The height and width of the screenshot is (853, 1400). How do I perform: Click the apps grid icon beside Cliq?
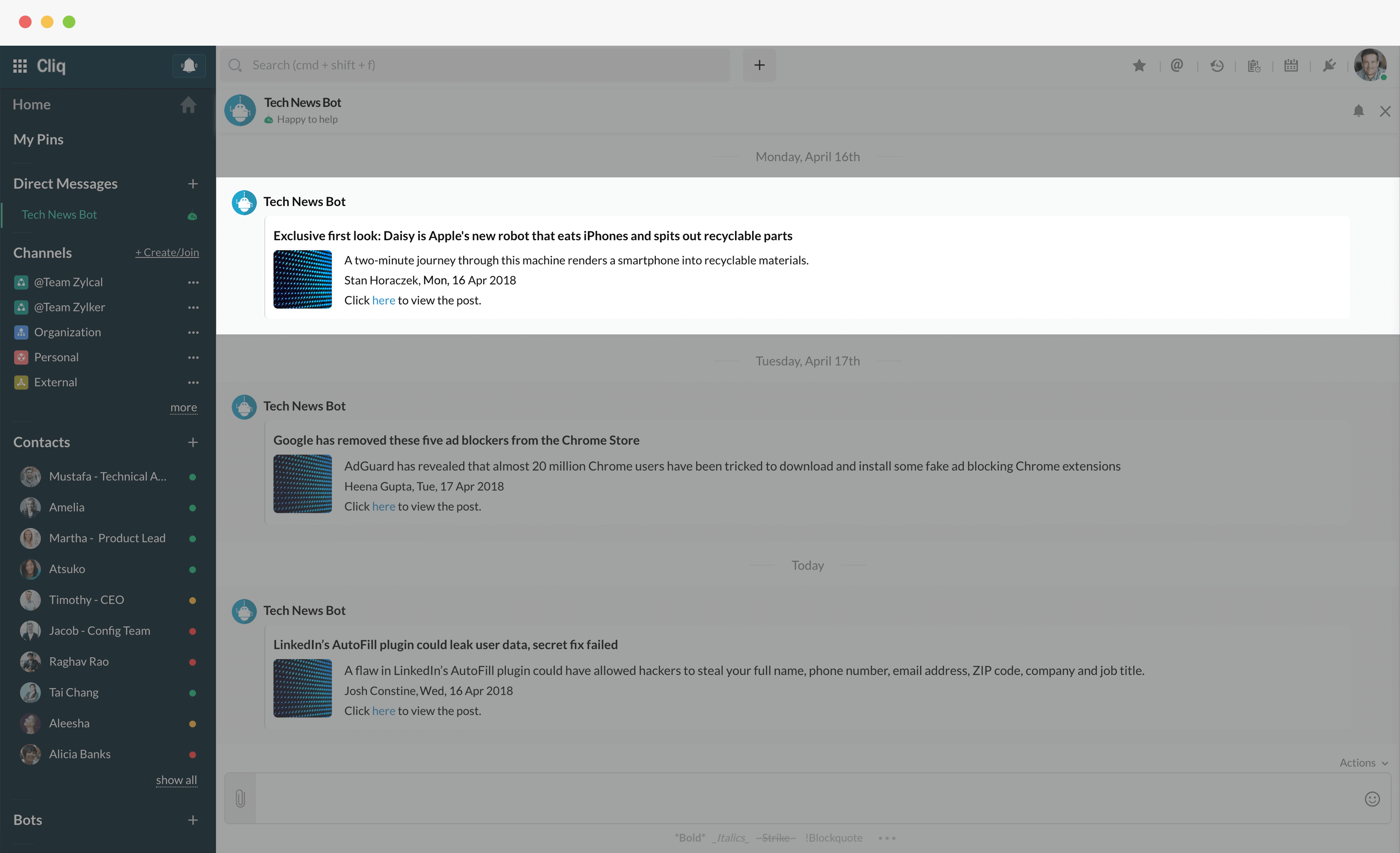pyautogui.click(x=20, y=66)
